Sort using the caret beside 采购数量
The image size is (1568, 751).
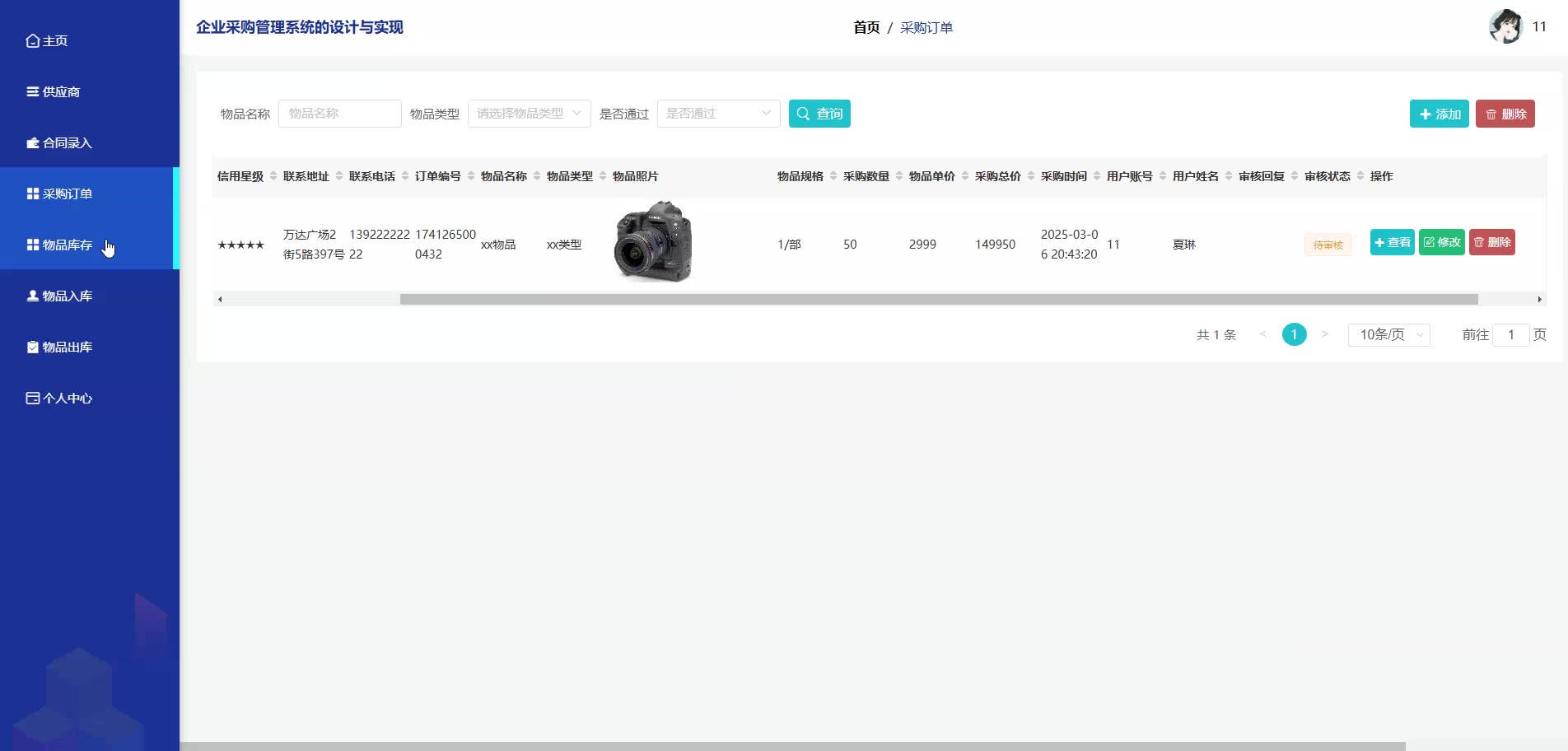[x=899, y=176]
